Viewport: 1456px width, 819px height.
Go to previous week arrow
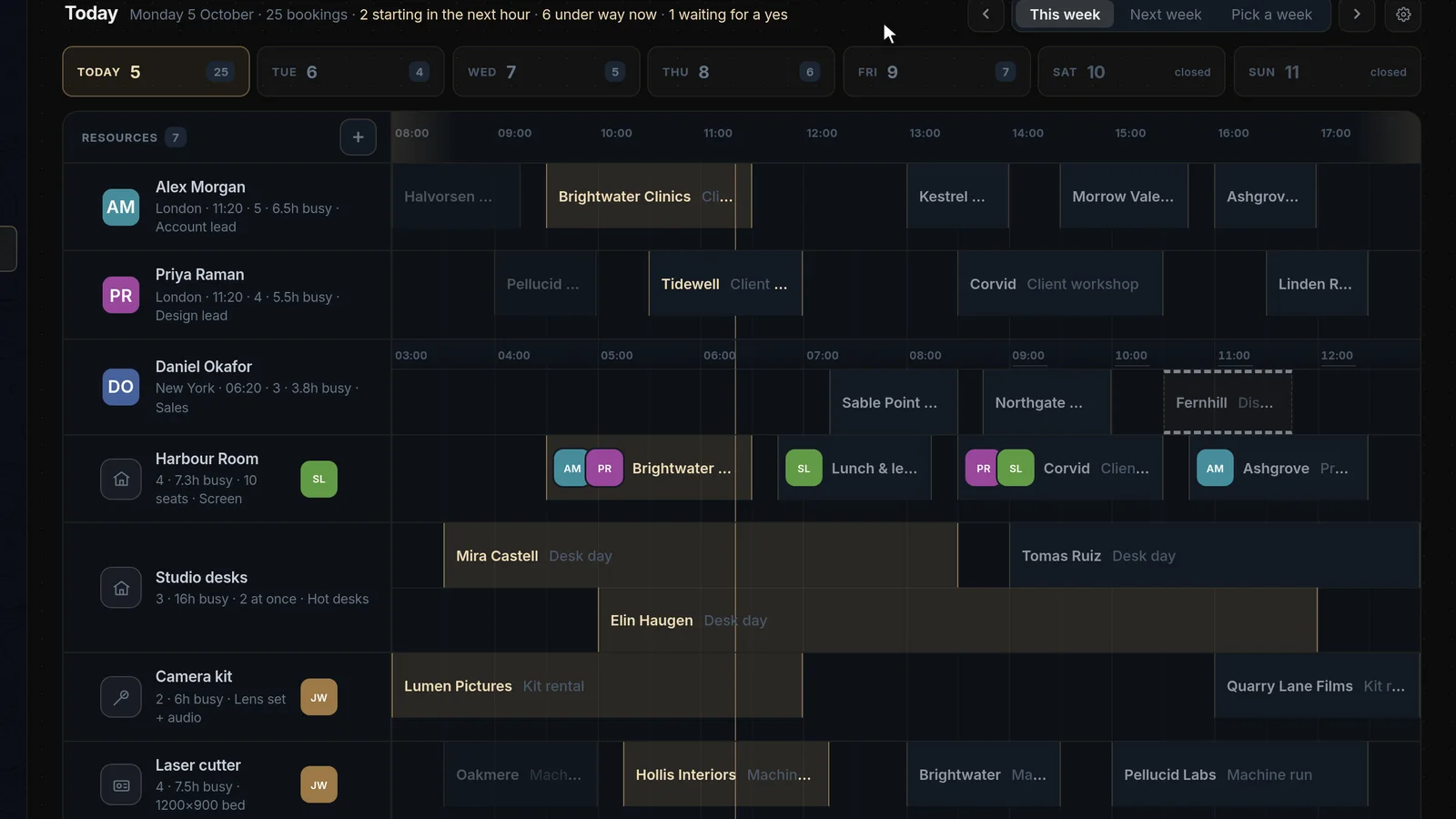(x=986, y=15)
